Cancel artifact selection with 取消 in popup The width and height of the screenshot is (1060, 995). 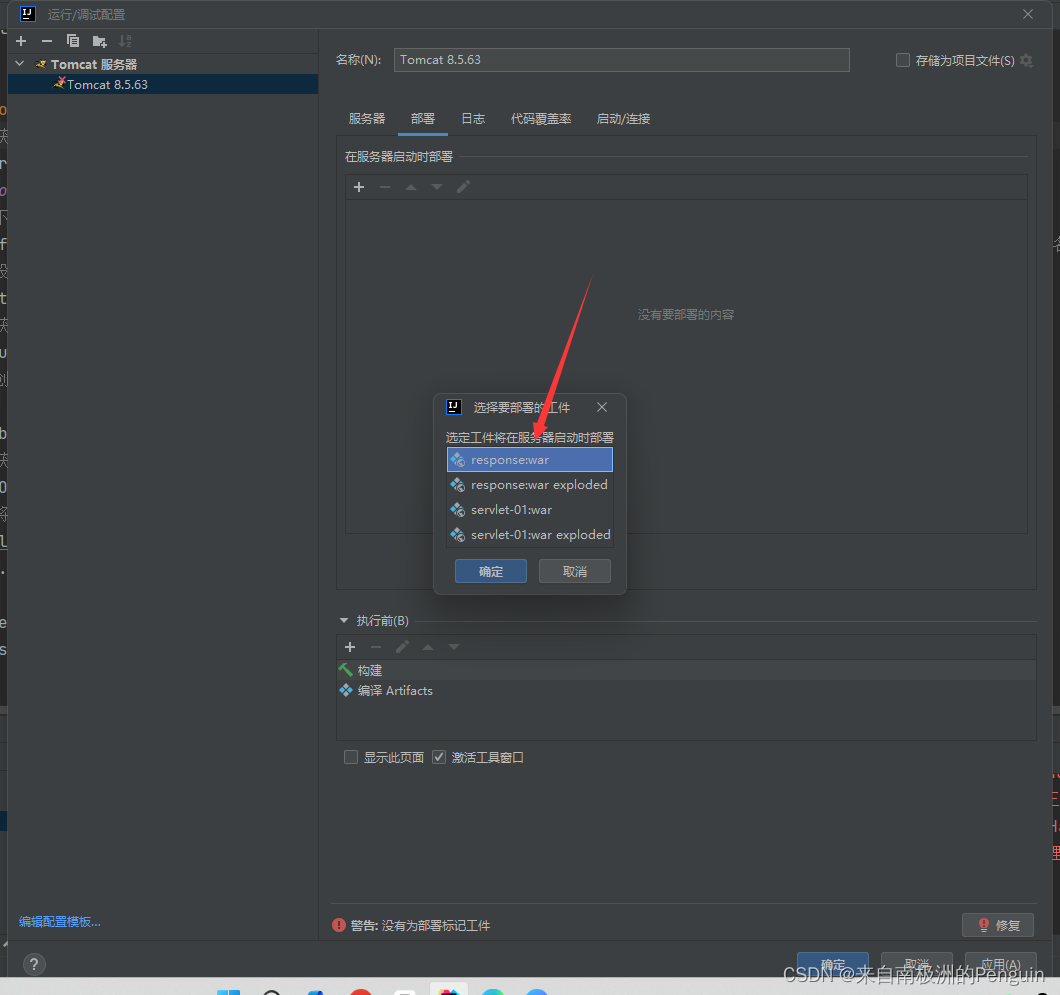pyautogui.click(x=575, y=571)
